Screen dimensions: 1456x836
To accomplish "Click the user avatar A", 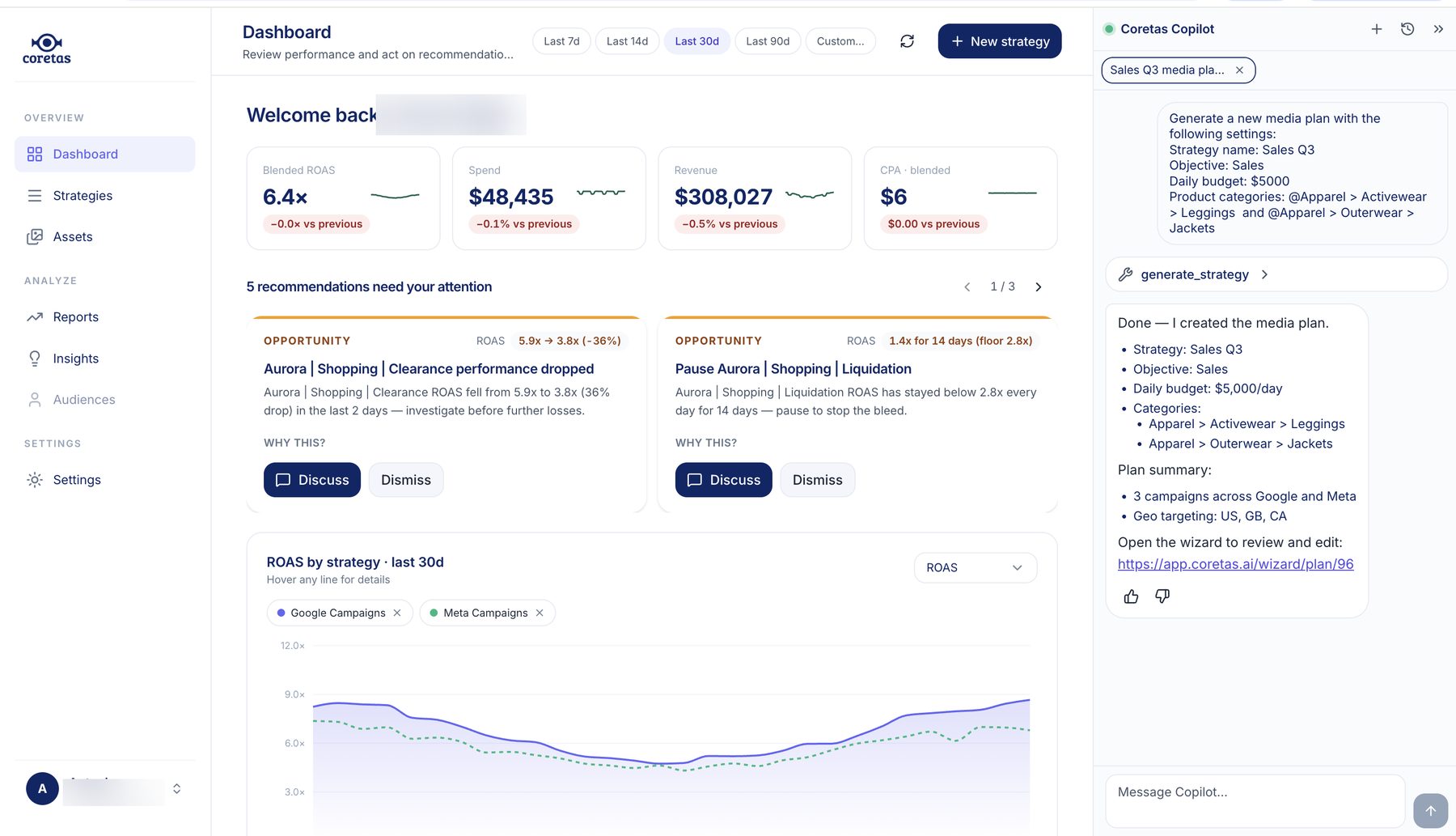I will 42,788.
